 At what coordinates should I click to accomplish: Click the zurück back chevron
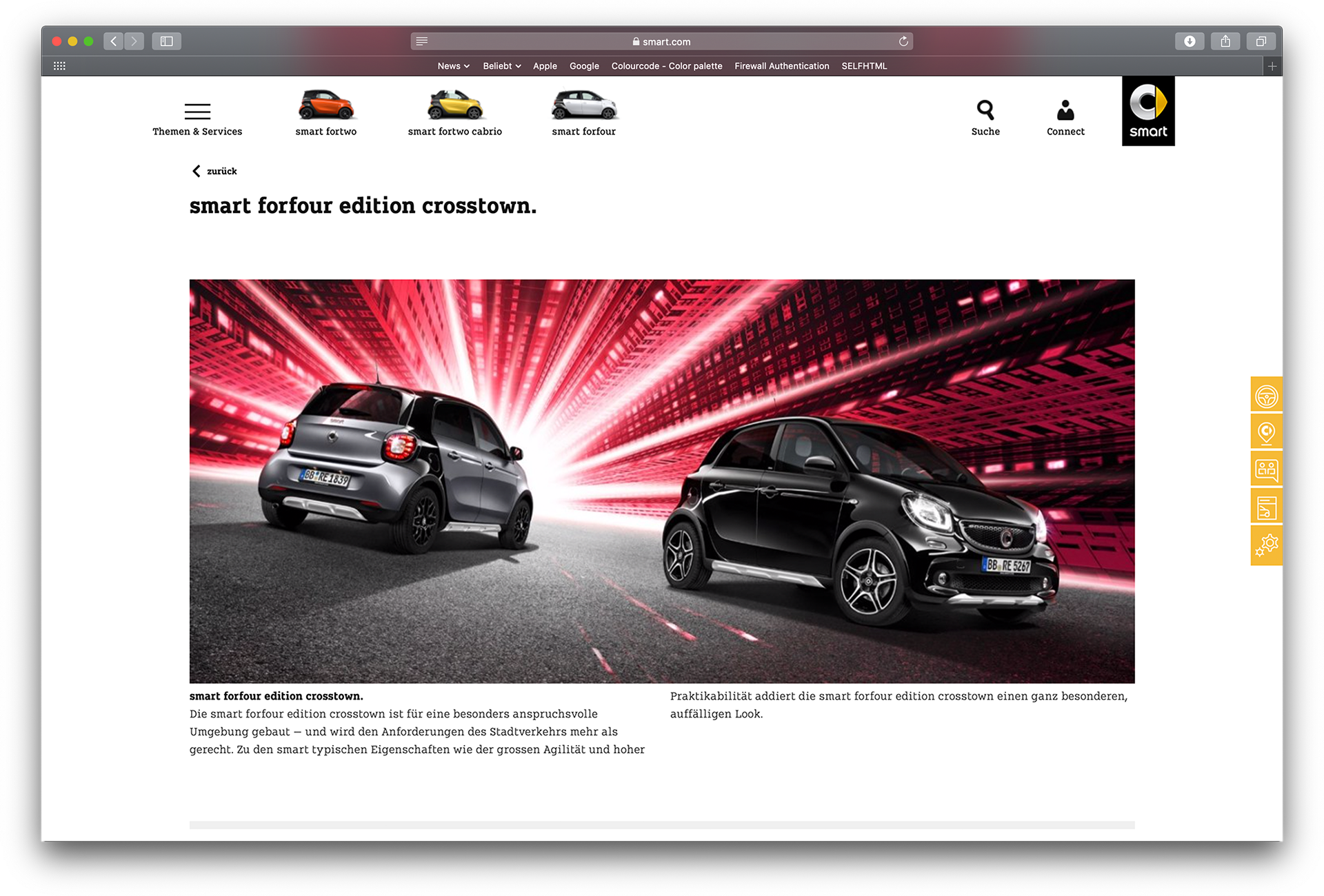pyautogui.click(x=197, y=171)
